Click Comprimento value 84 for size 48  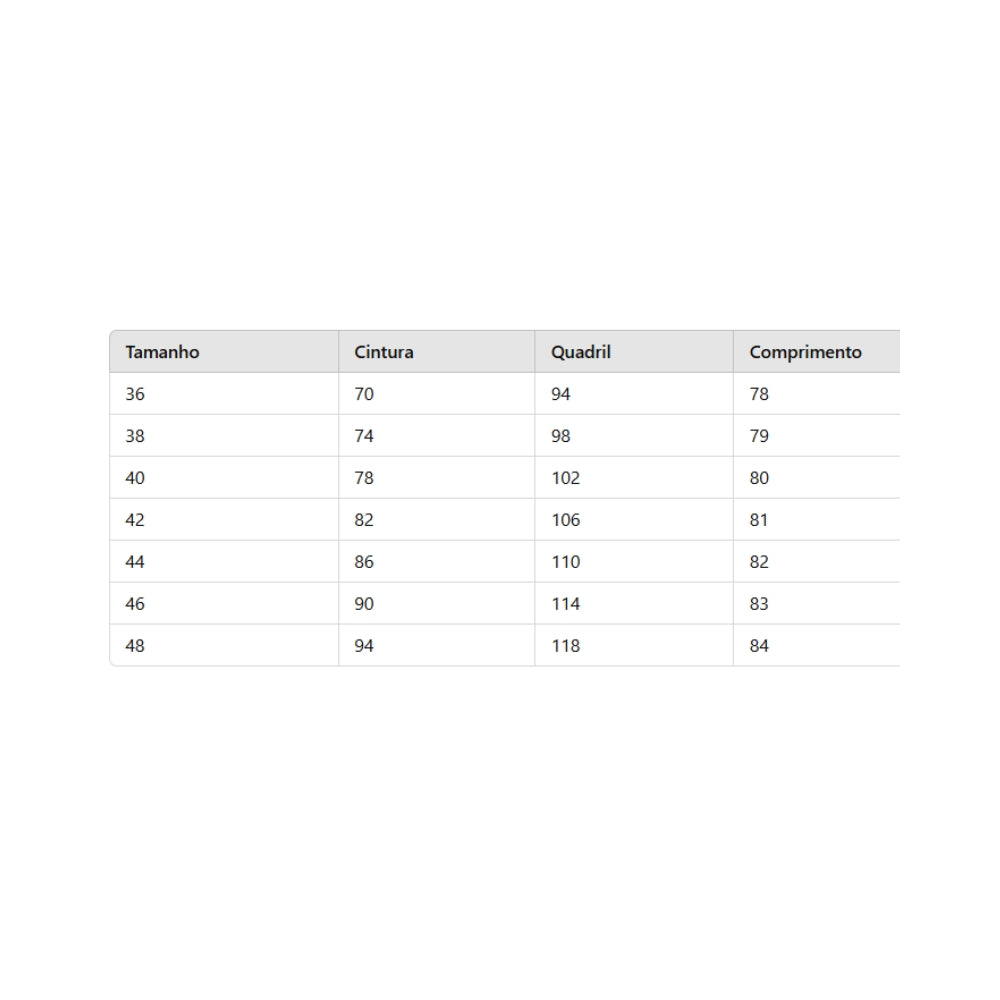(759, 646)
